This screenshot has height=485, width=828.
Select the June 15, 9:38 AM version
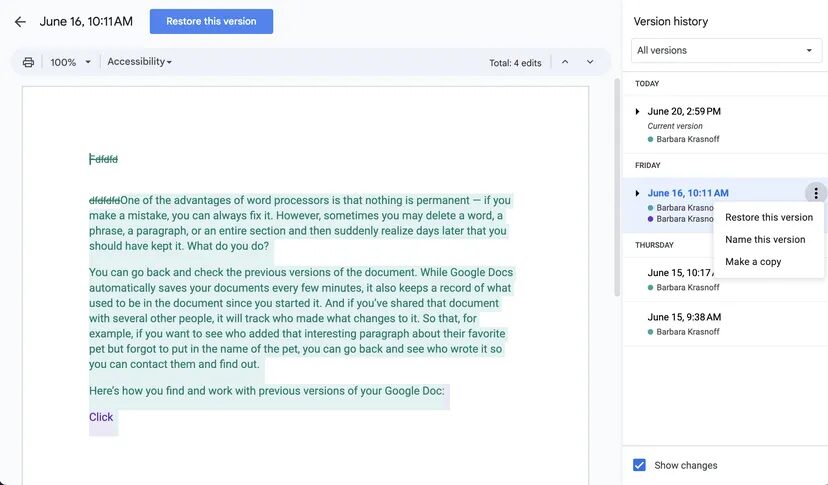click(685, 317)
